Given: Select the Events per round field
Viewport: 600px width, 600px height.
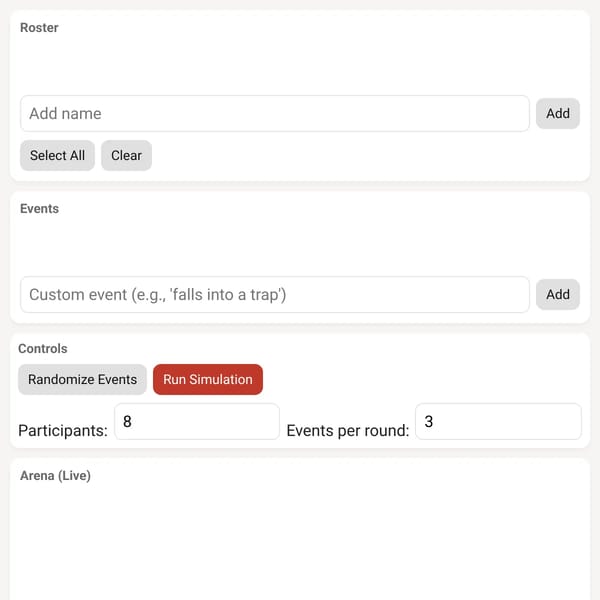Looking at the screenshot, I should [x=498, y=422].
